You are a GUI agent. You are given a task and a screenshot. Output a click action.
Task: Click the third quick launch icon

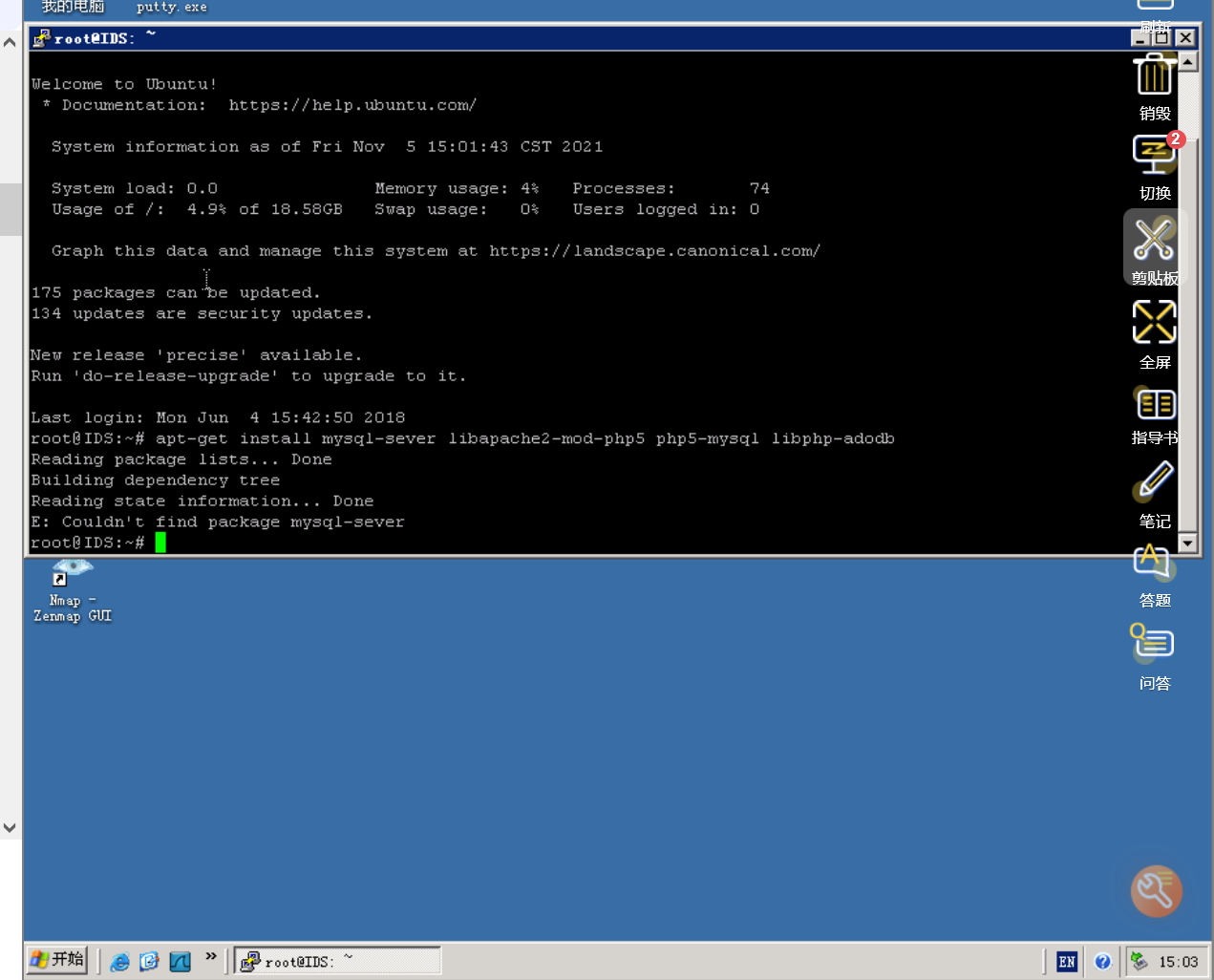click(x=180, y=961)
